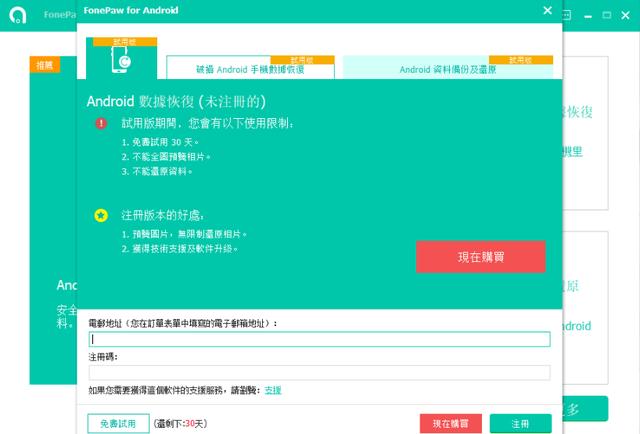The width and height of the screenshot is (640, 434).
Task: Maximize the main FonePaw window
Action: 607,16
